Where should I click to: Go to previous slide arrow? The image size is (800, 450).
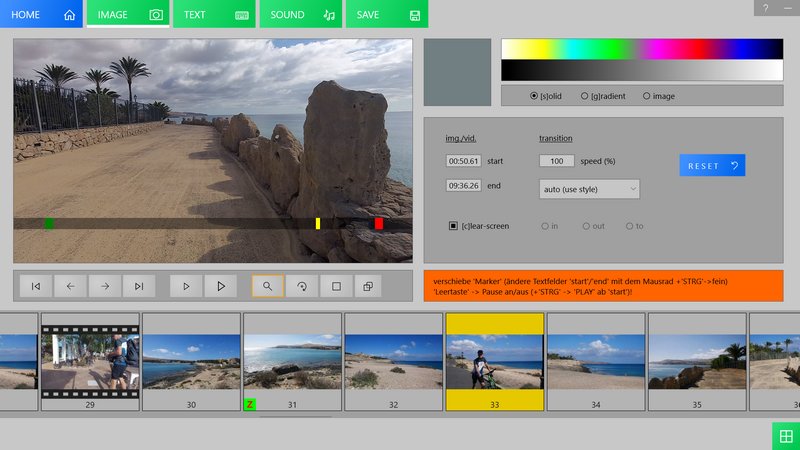70,286
